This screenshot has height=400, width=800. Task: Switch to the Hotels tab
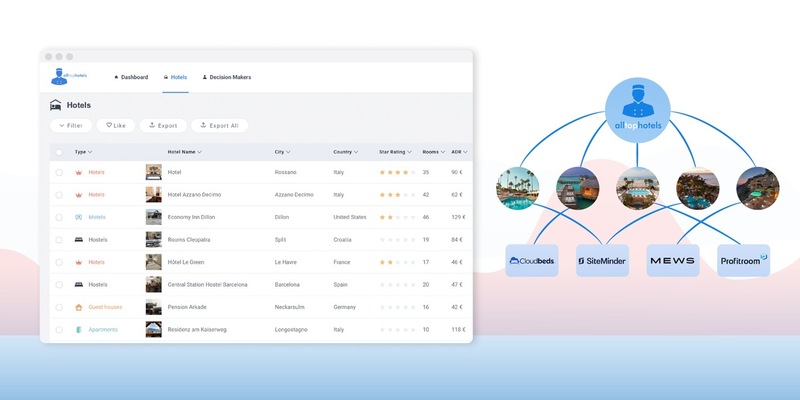click(176, 78)
